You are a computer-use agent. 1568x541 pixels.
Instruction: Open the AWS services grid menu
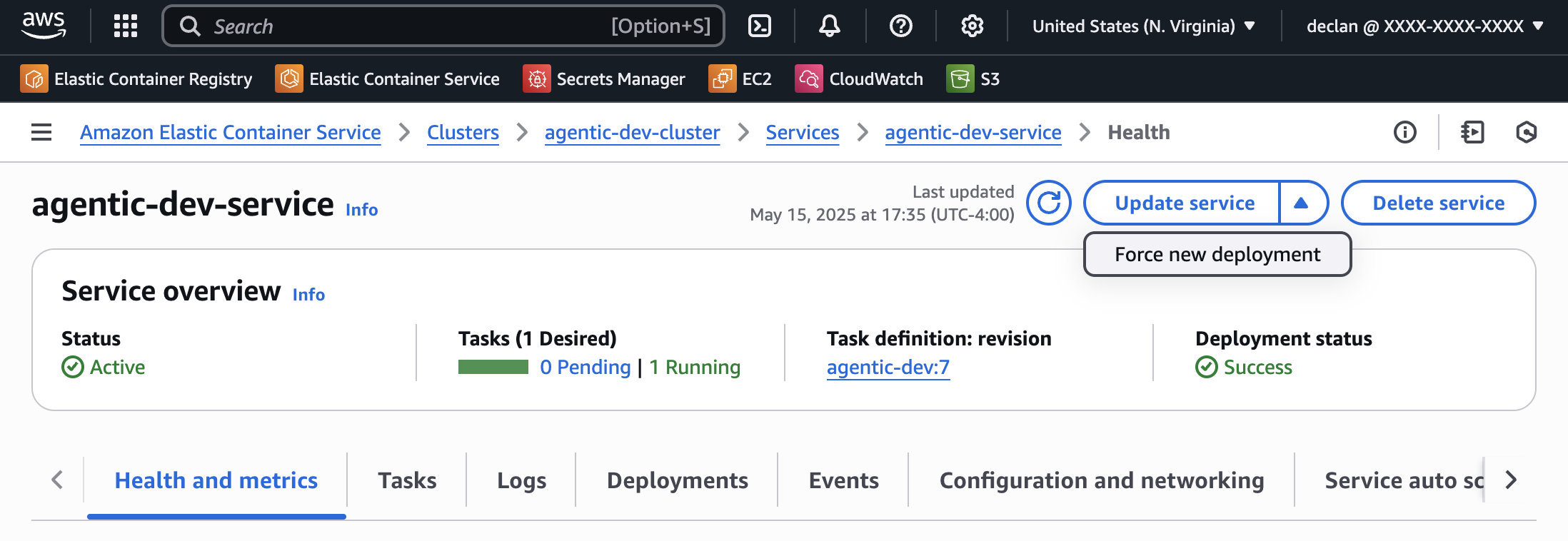coord(126,26)
